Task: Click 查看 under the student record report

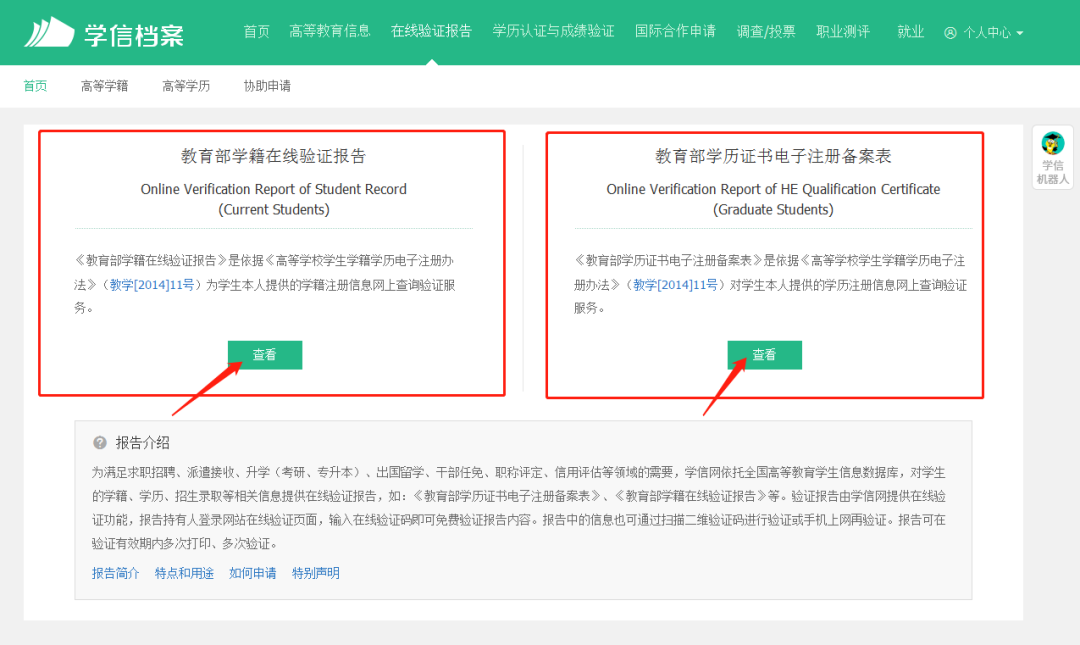Action: 265,354
